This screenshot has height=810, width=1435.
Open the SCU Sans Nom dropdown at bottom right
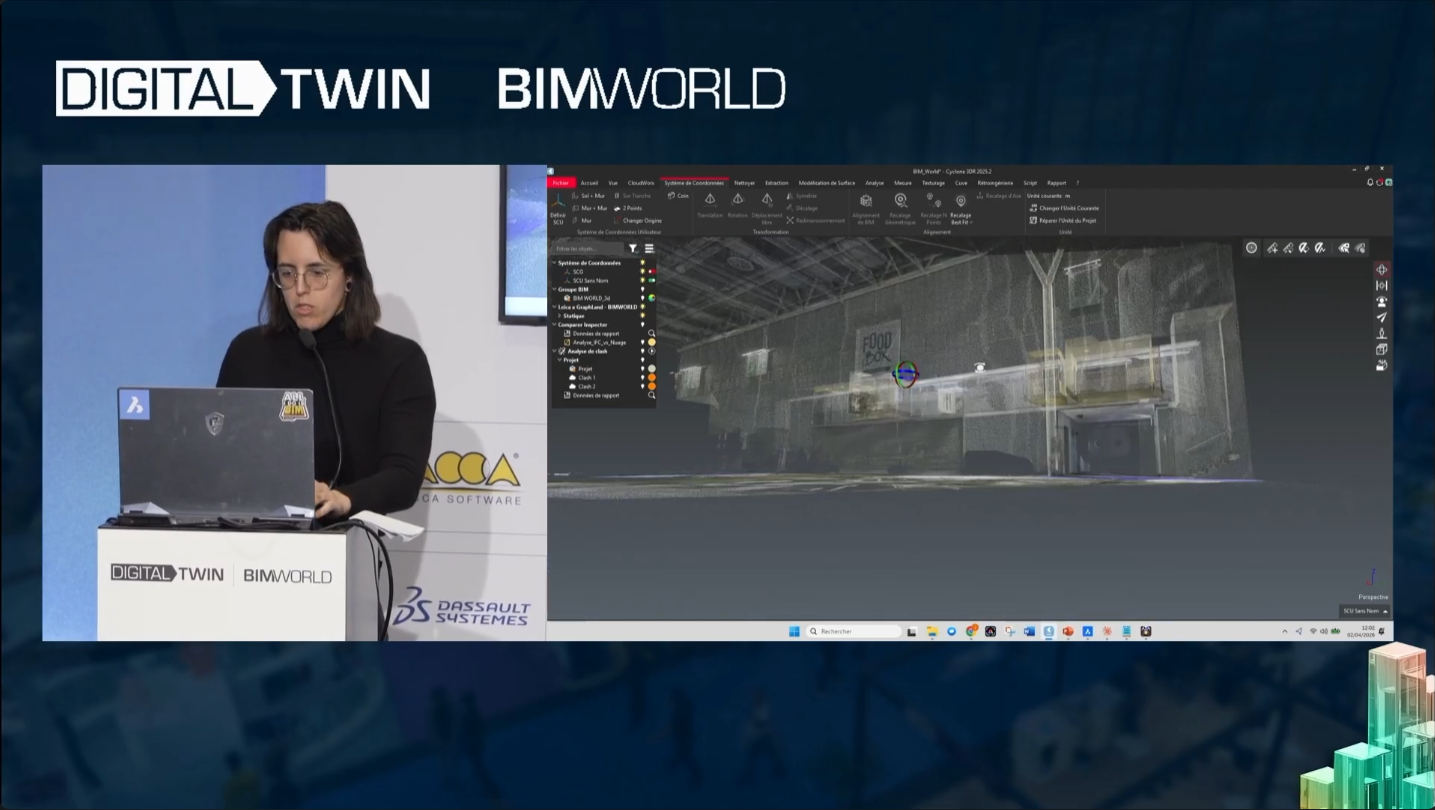[1364, 611]
